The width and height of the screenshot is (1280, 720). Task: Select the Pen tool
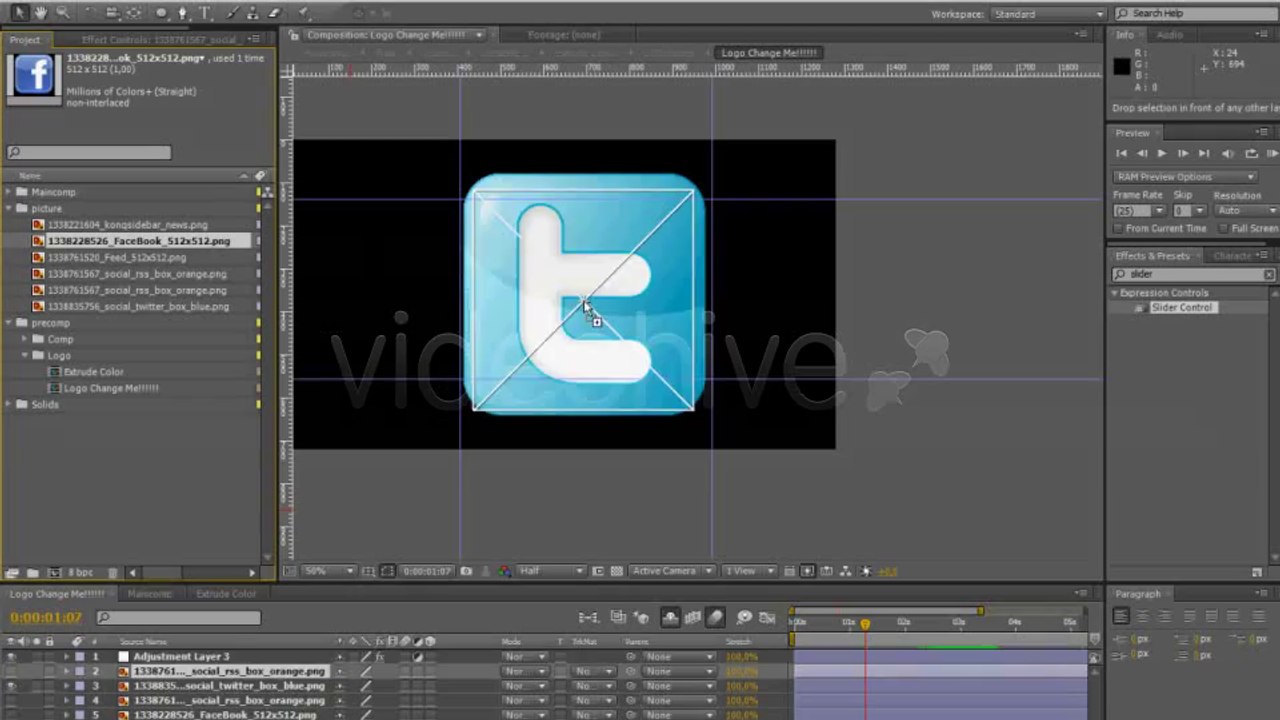pyautogui.click(x=183, y=13)
